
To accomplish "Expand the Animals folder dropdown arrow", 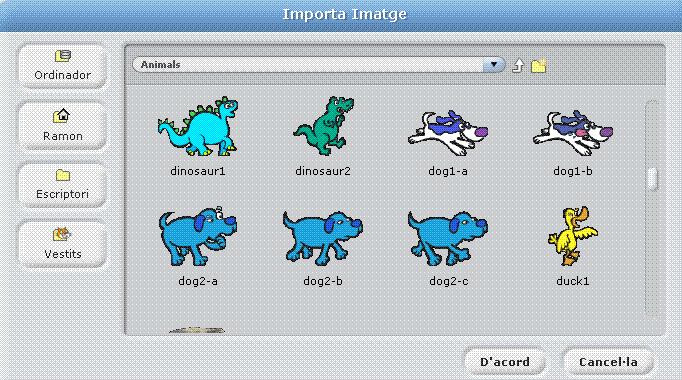I will 494,64.
